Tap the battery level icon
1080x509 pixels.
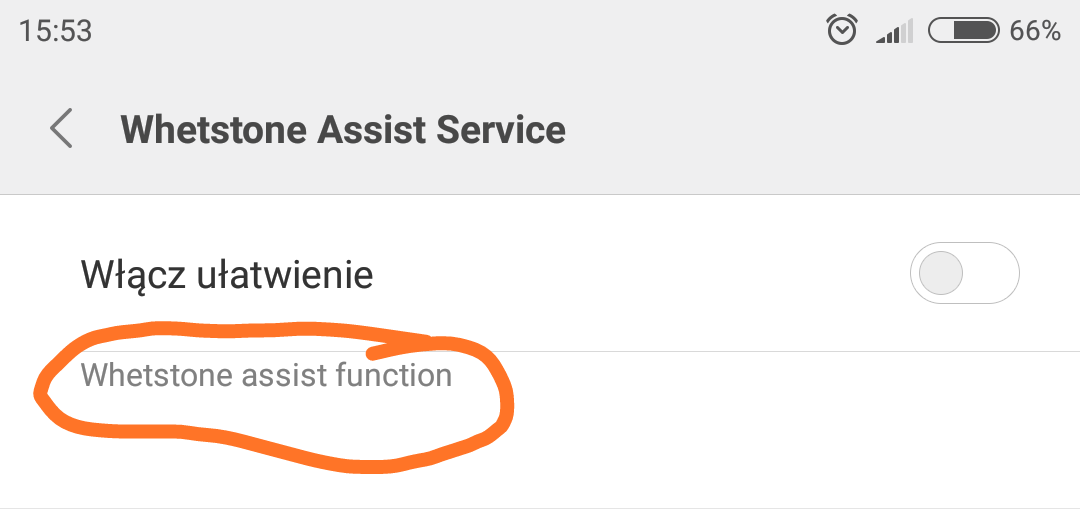(x=964, y=31)
